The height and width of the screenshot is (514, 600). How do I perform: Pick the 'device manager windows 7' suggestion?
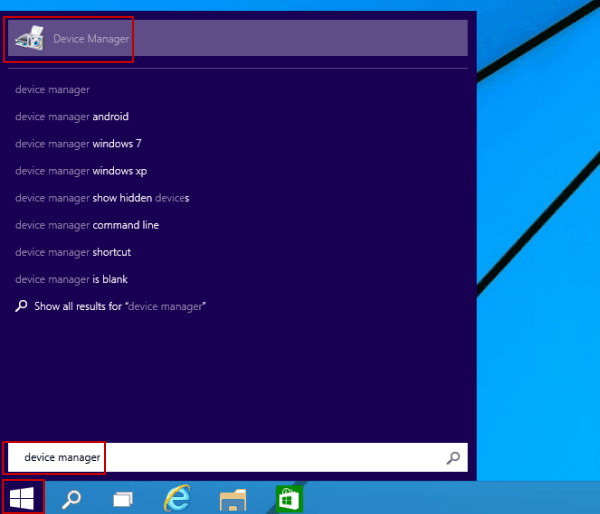(78, 144)
